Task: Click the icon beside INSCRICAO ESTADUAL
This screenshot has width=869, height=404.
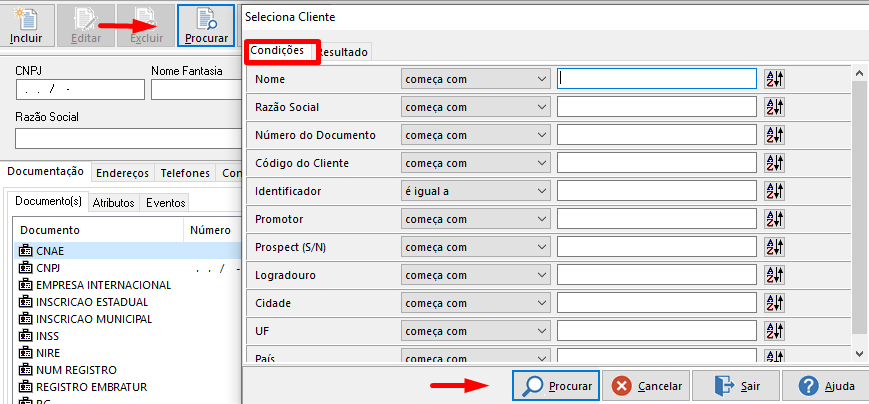Action: coord(25,302)
